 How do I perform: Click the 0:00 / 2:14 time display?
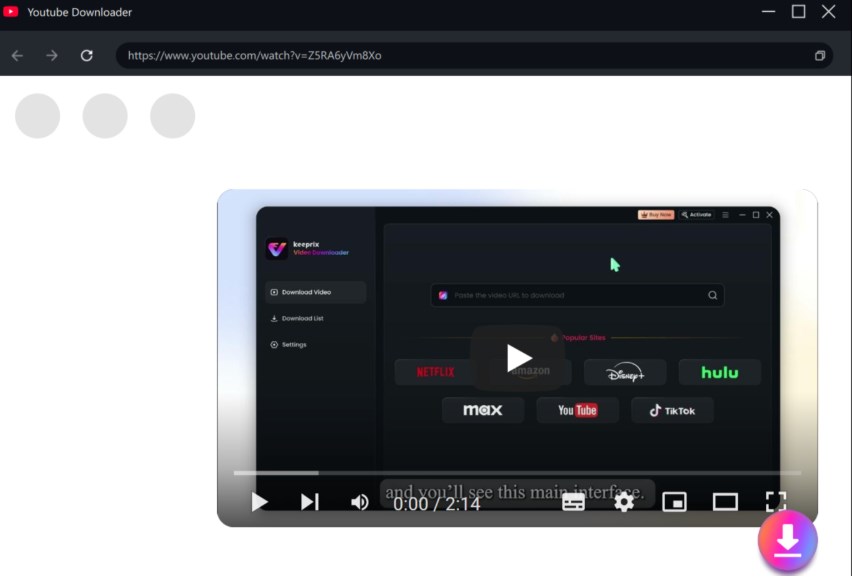point(436,504)
